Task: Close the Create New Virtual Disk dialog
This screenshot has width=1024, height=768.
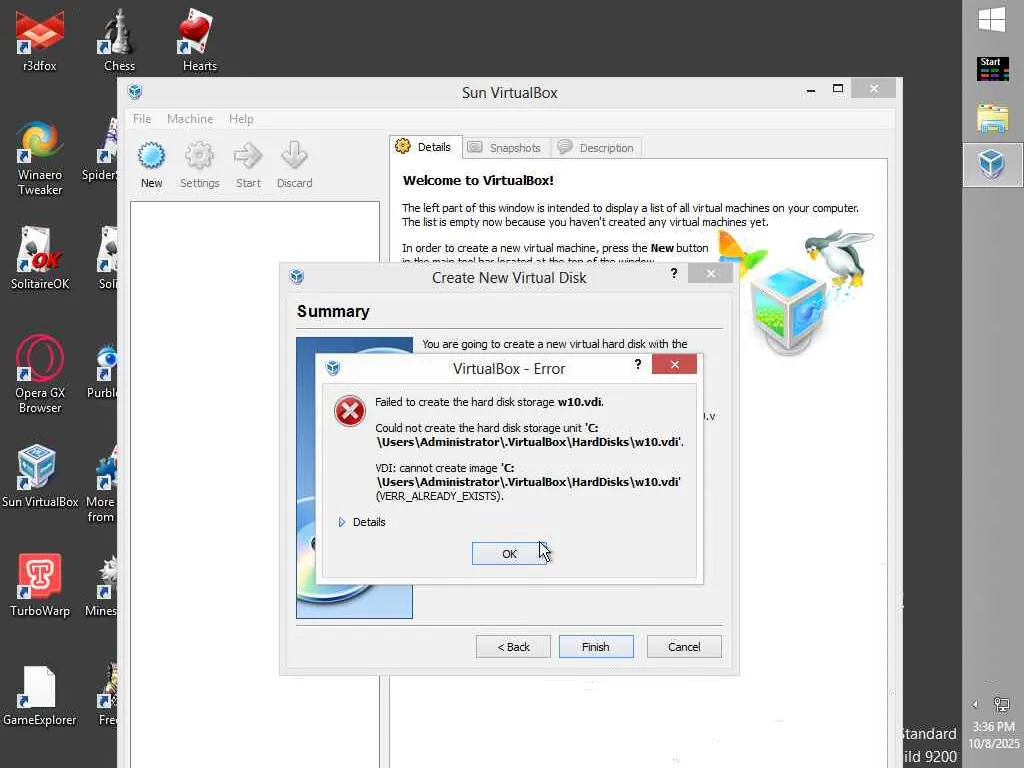Action: [x=711, y=274]
